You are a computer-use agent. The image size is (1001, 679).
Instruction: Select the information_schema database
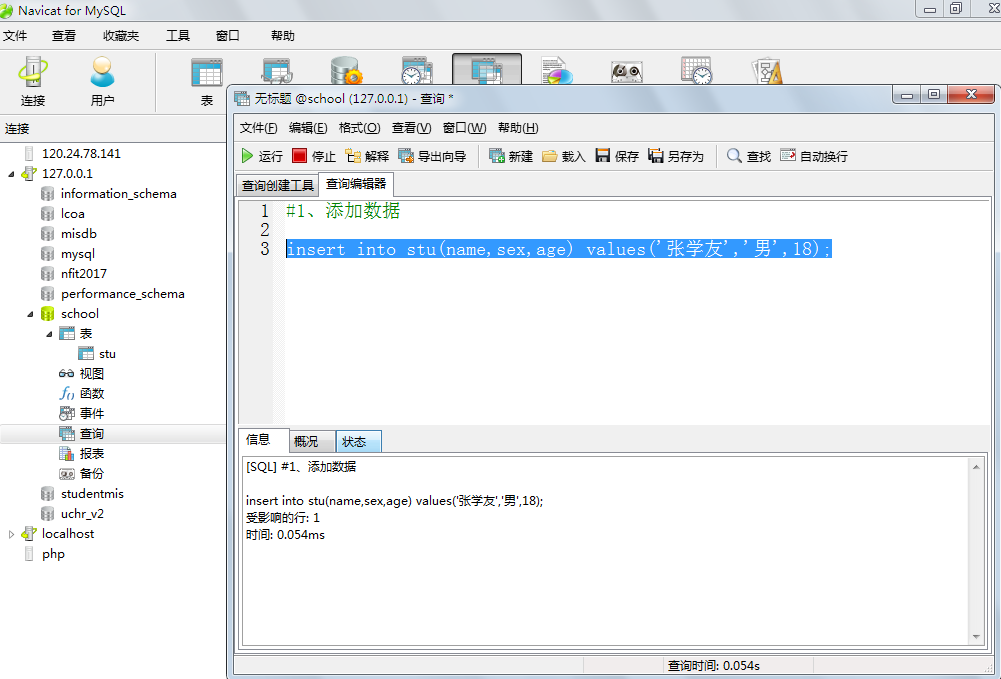(118, 193)
